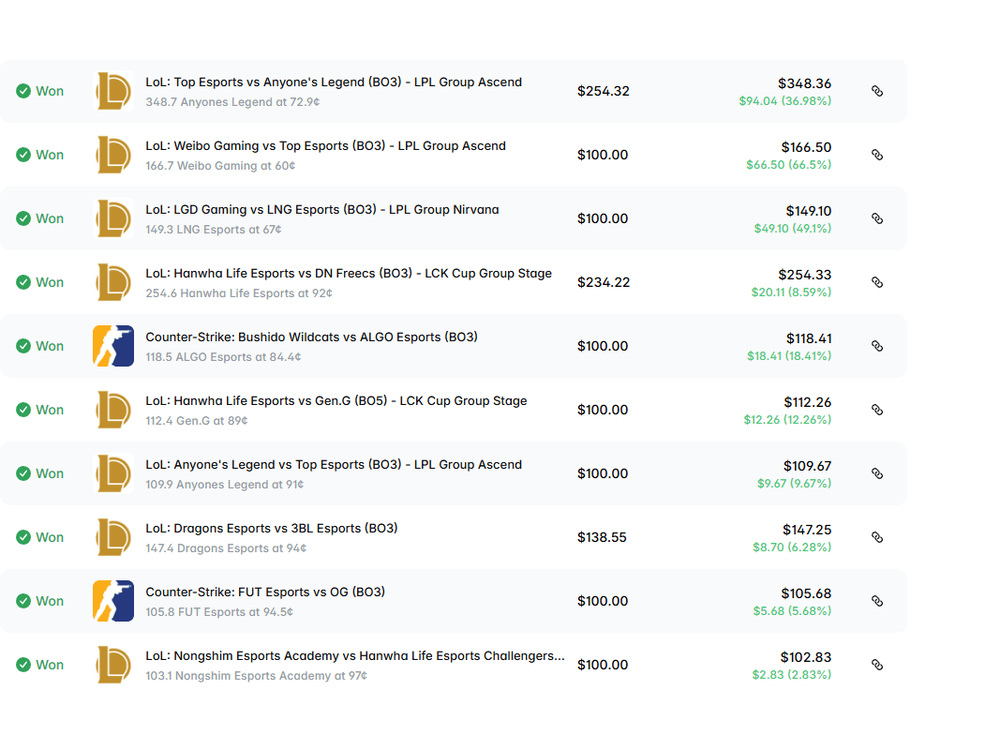Click link icon for Anyone's Legend vs Top Esports

[x=877, y=474]
